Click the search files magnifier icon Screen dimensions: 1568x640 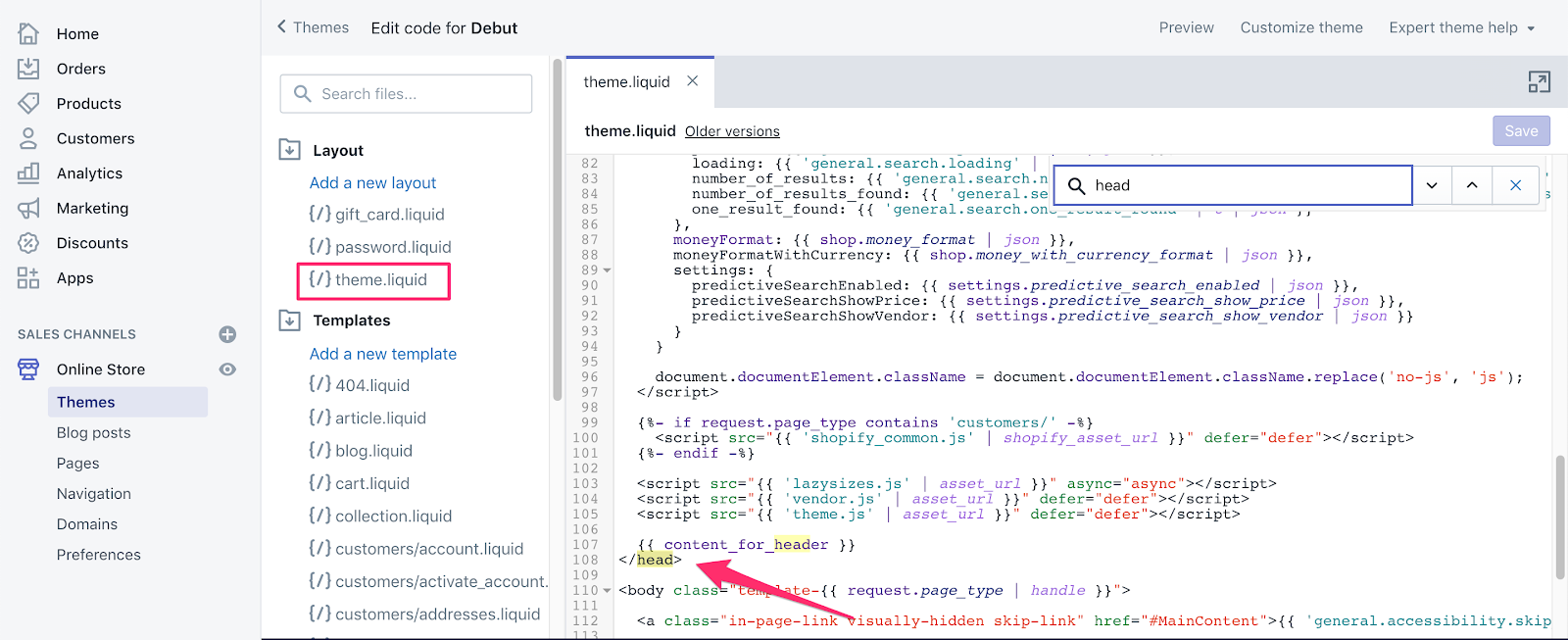303,93
